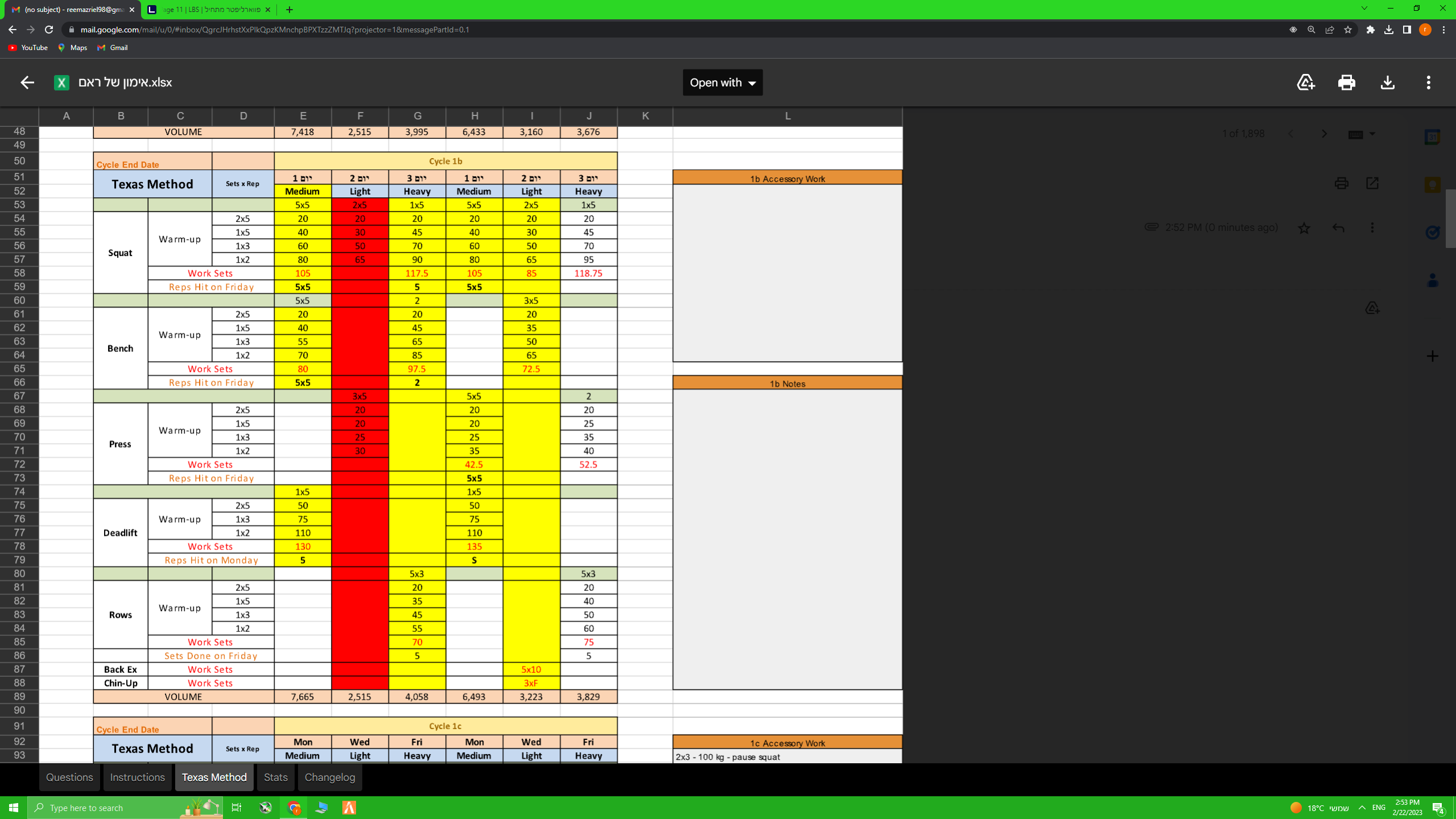Image resolution: width=1456 pixels, height=819 pixels.
Task: Bookmark this page with star icon
Action: (1348, 30)
